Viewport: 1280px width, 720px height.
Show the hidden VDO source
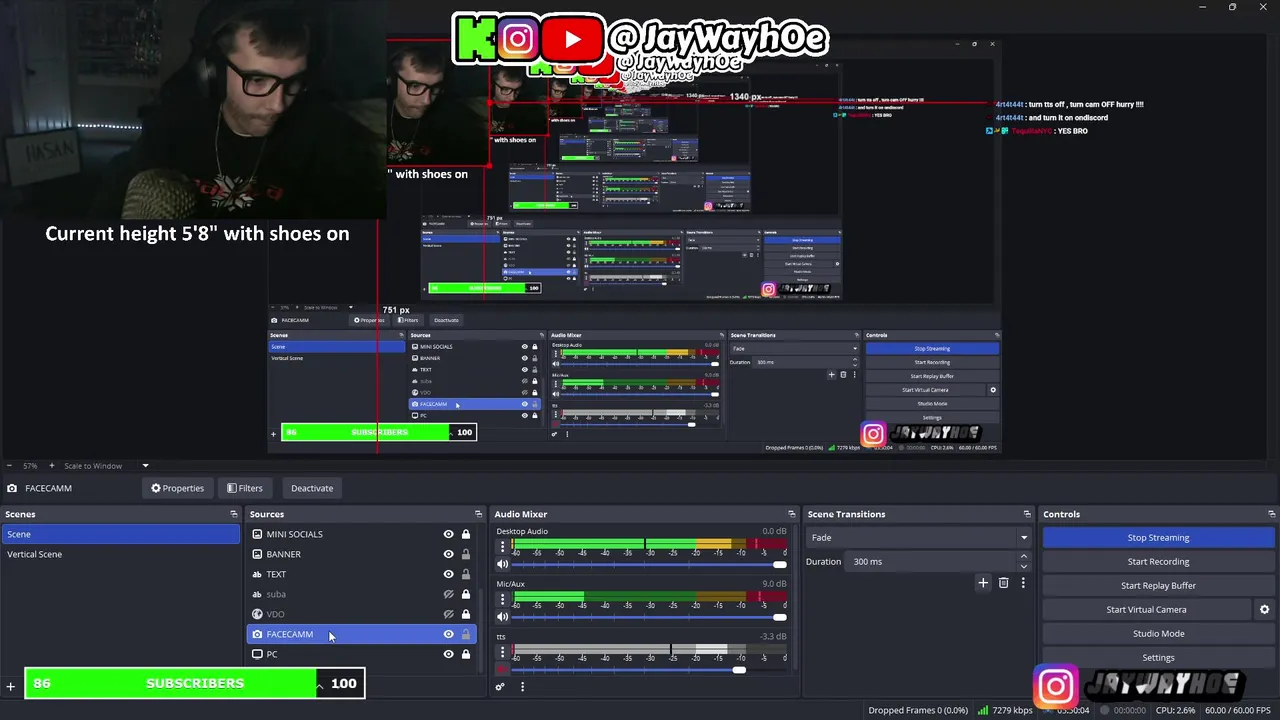[x=448, y=614]
